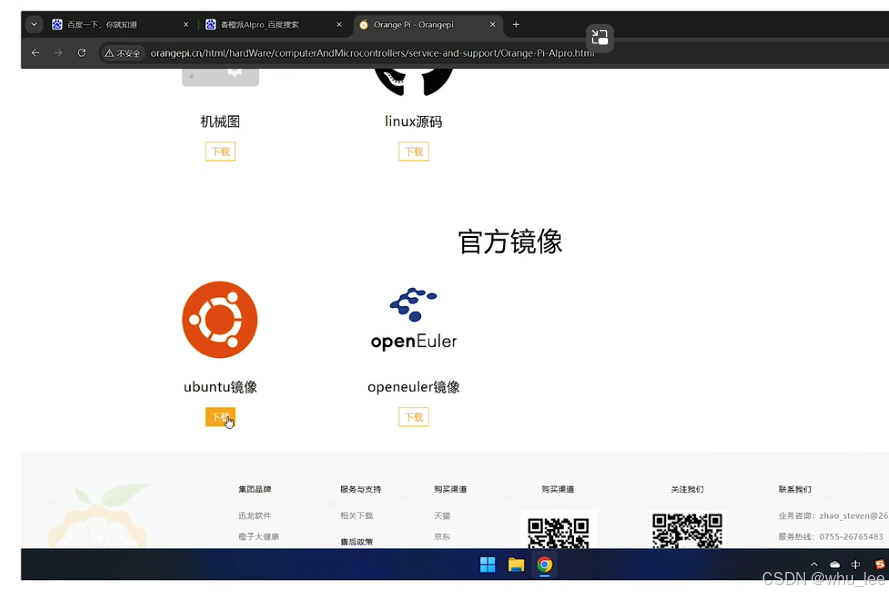Click the cloud icon in system tray
This screenshot has width=889, height=594.
tap(835, 565)
